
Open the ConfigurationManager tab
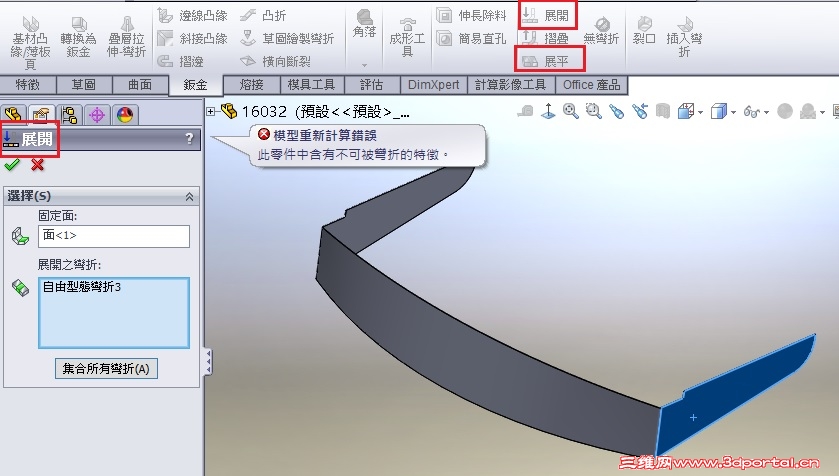[x=69, y=115]
